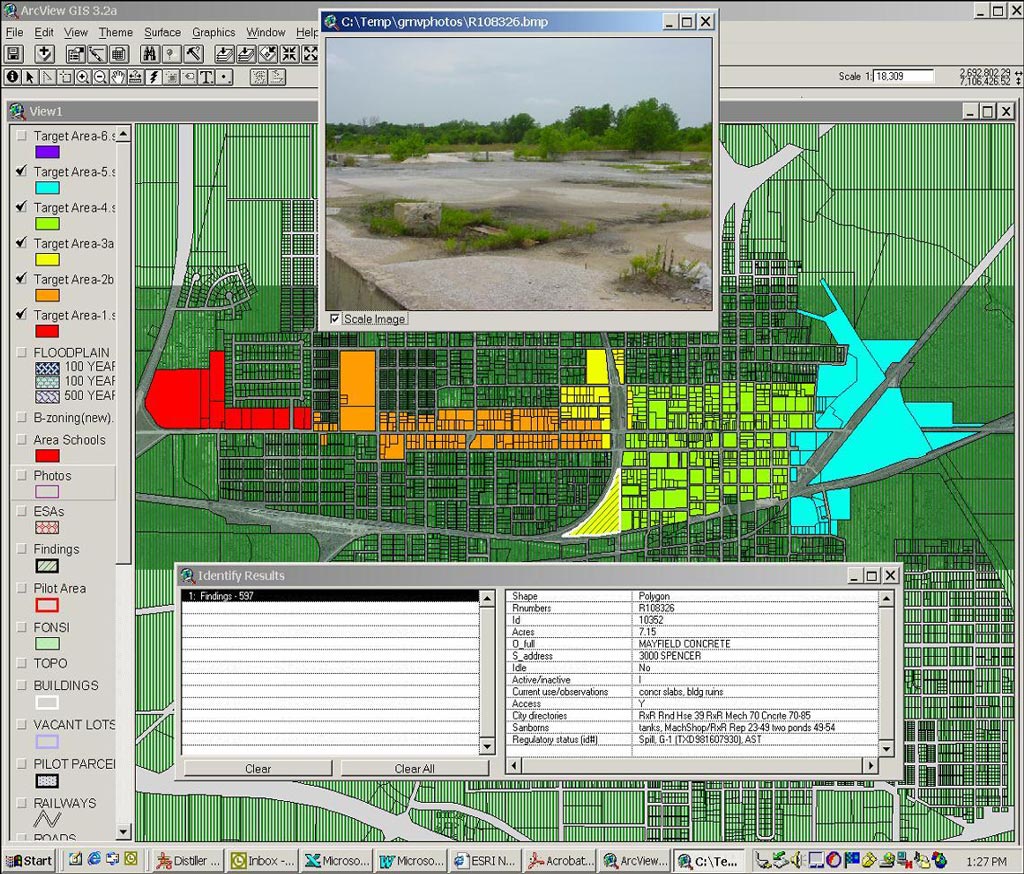Select the Select Feature tool

click(65, 77)
